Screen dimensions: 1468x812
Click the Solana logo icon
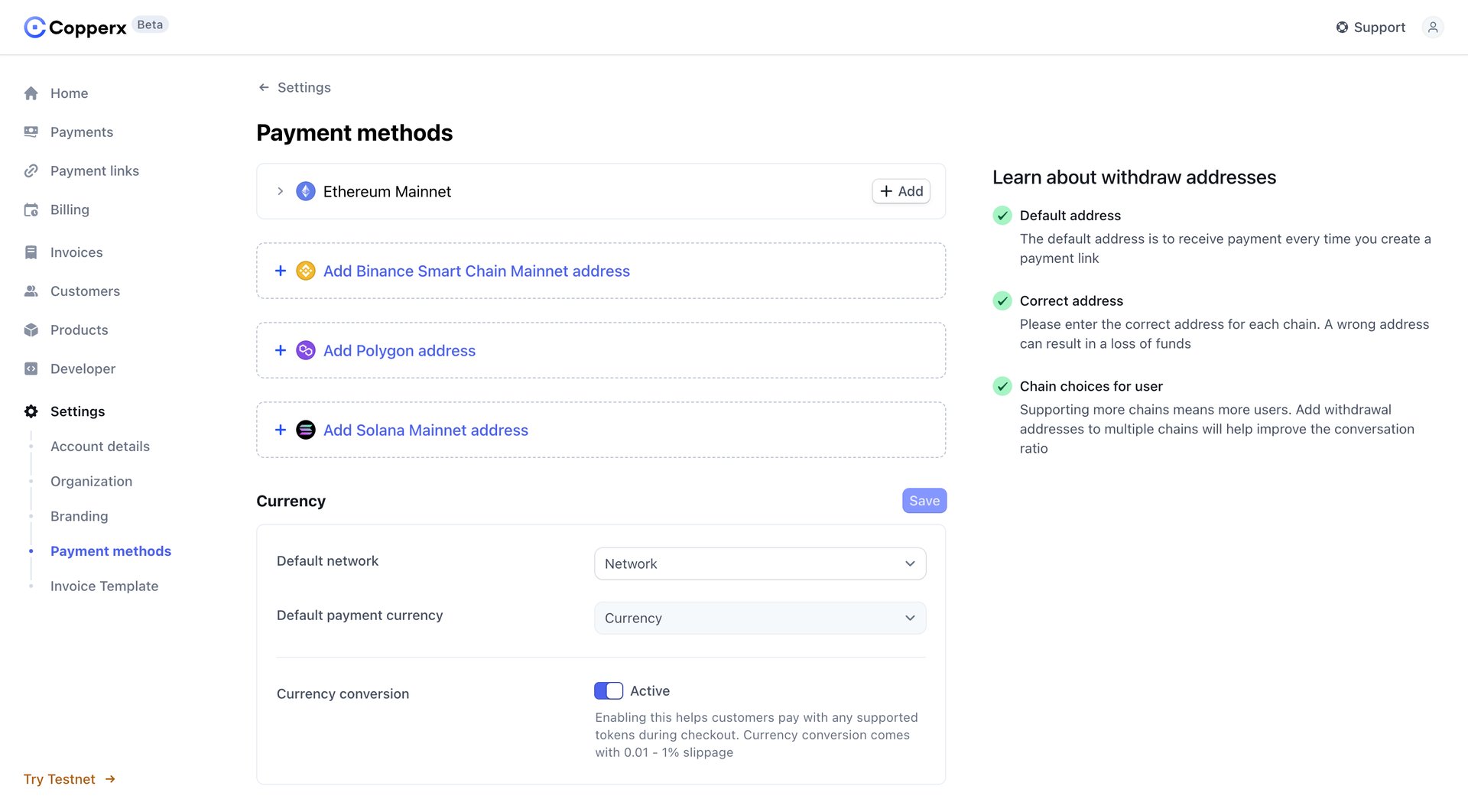click(305, 430)
